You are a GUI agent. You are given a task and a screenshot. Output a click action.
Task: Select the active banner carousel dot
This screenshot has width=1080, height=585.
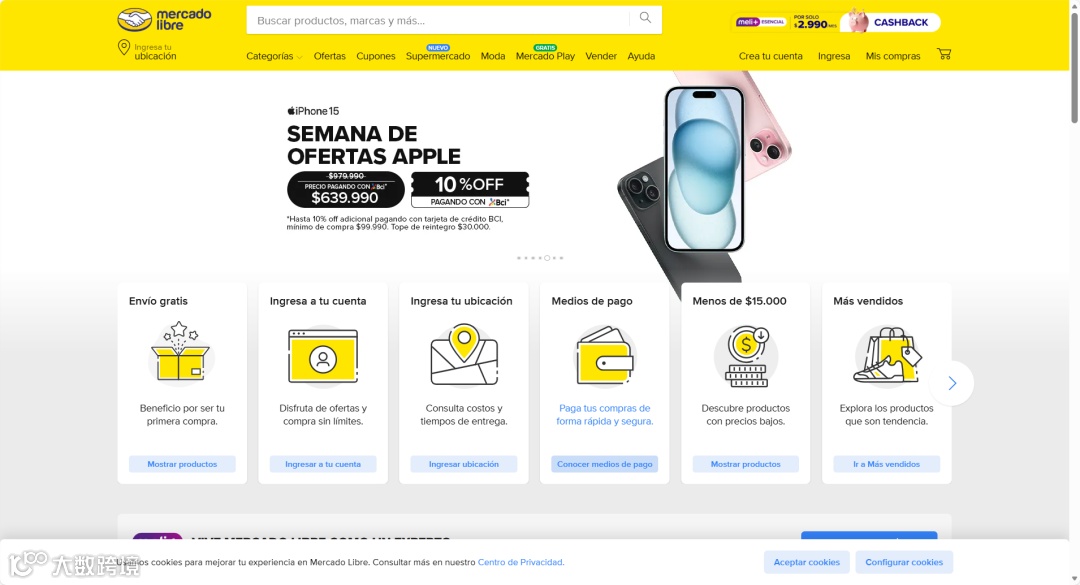[547, 258]
